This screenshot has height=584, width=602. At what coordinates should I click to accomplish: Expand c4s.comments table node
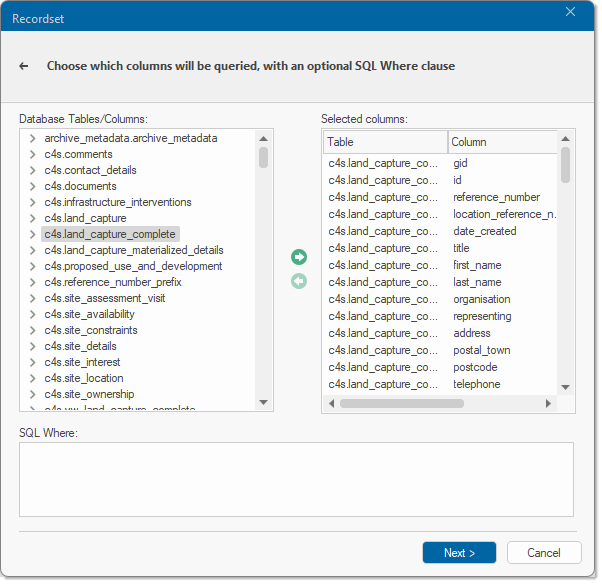point(33,154)
